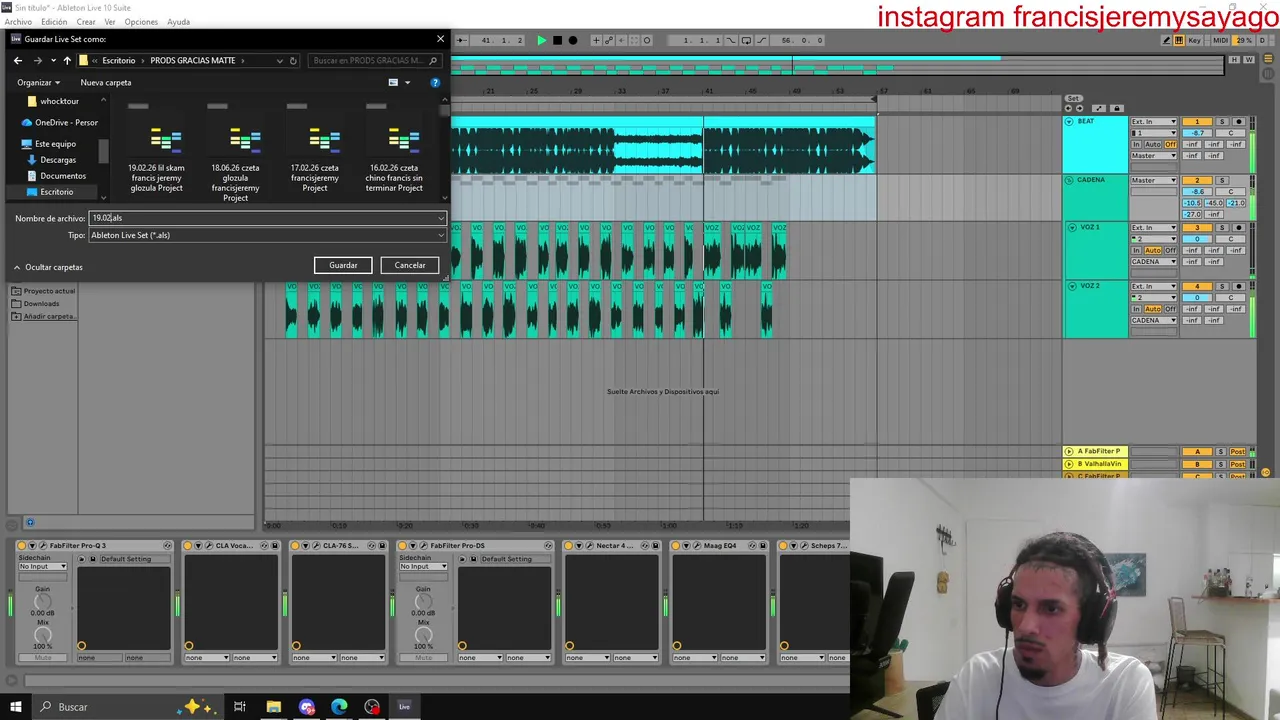1280x720 pixels.
Task: Open the Organizar dropdown menu
Action: [x=39, y=82]
